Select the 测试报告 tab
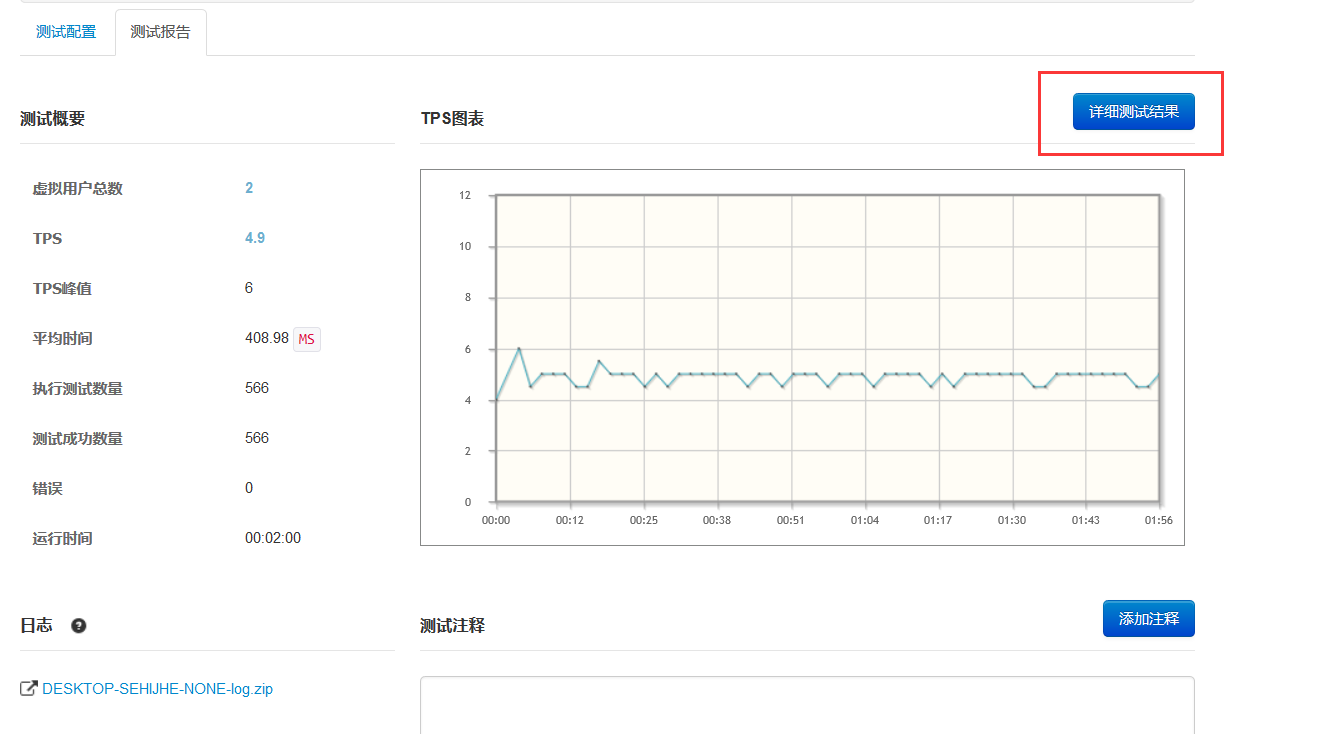The height and width of the screenshot is (734, 1338). click(160, 32)
